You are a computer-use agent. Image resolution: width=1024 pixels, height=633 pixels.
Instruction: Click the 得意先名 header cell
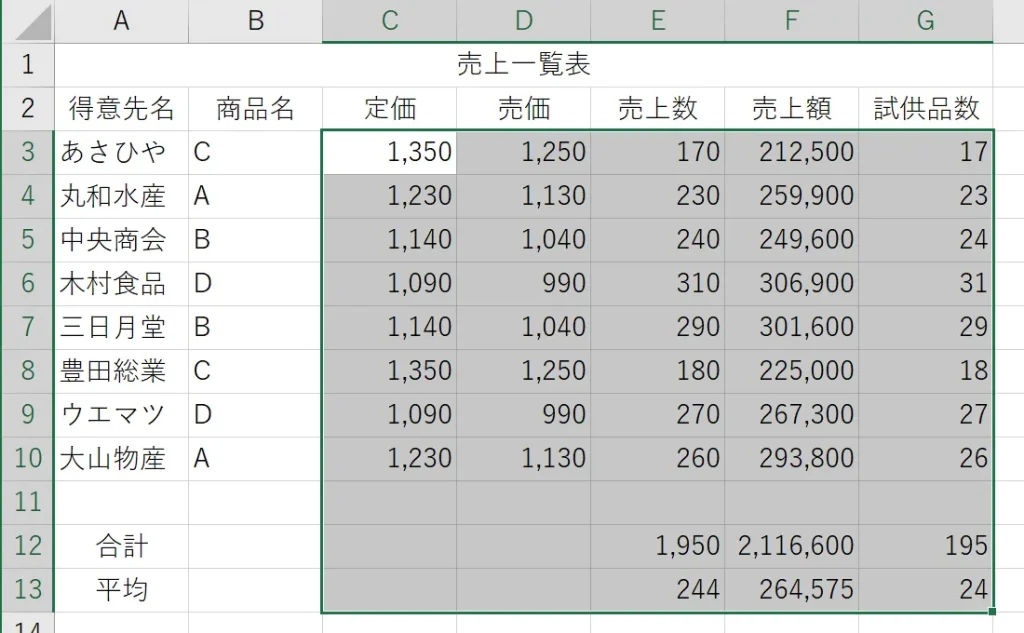click(121, 108)
